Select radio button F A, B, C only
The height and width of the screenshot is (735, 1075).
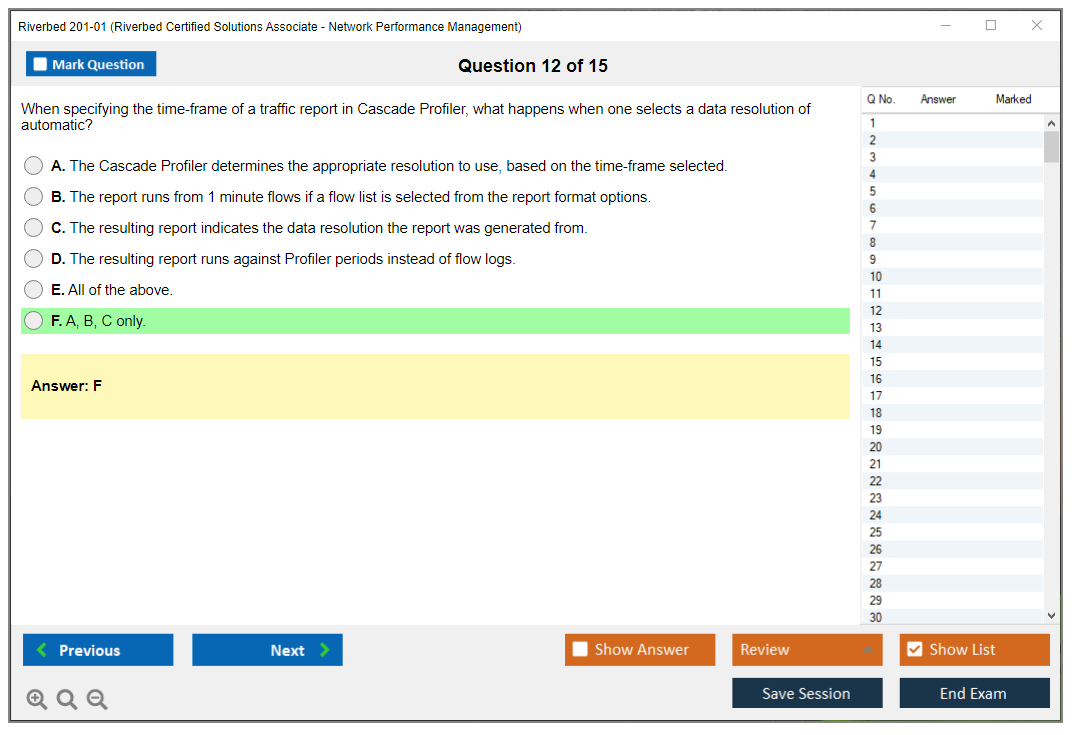34,321
